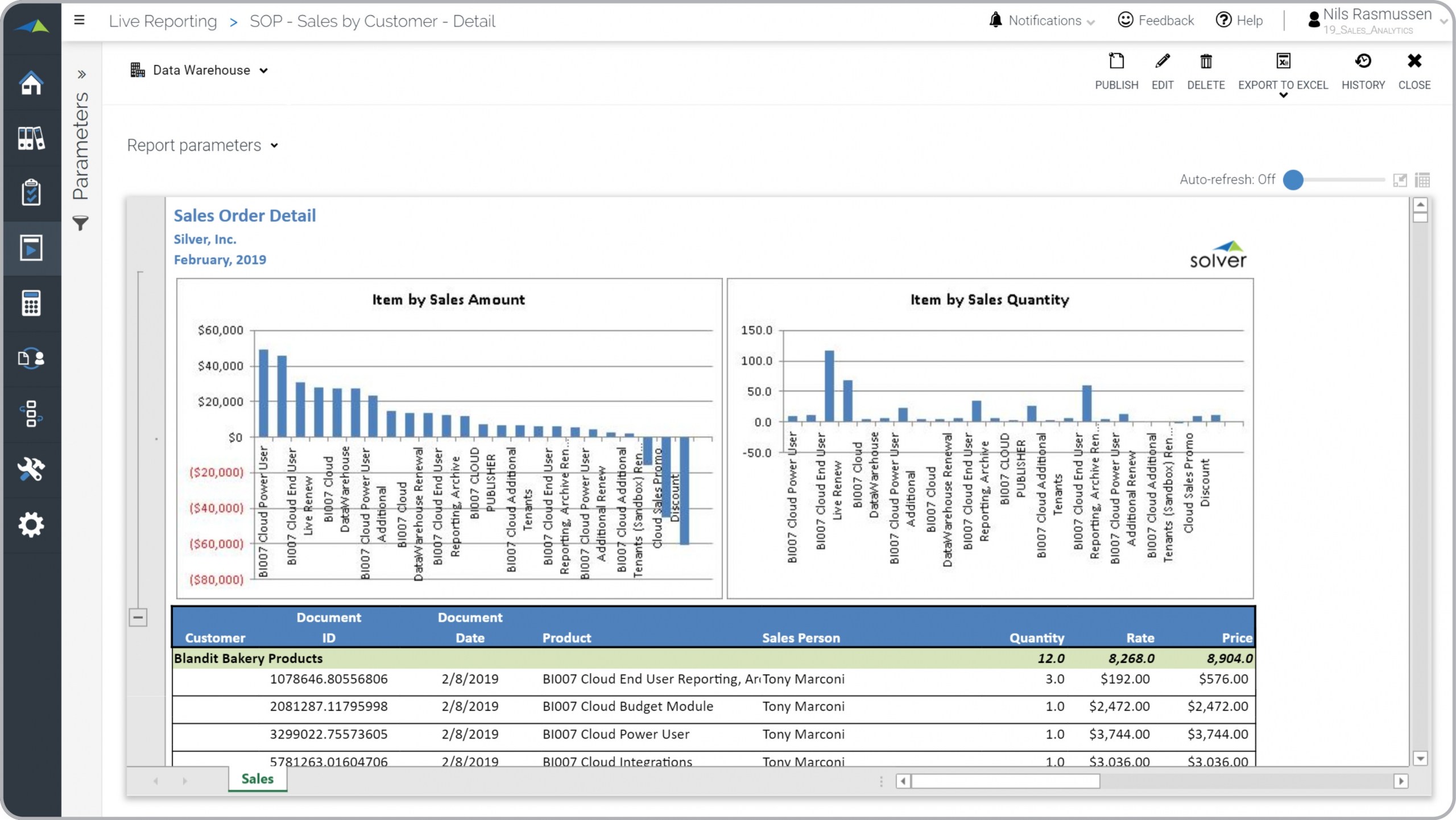
Task: Open the wrench tools icon in sidebar
Action: tap(31, 470)
